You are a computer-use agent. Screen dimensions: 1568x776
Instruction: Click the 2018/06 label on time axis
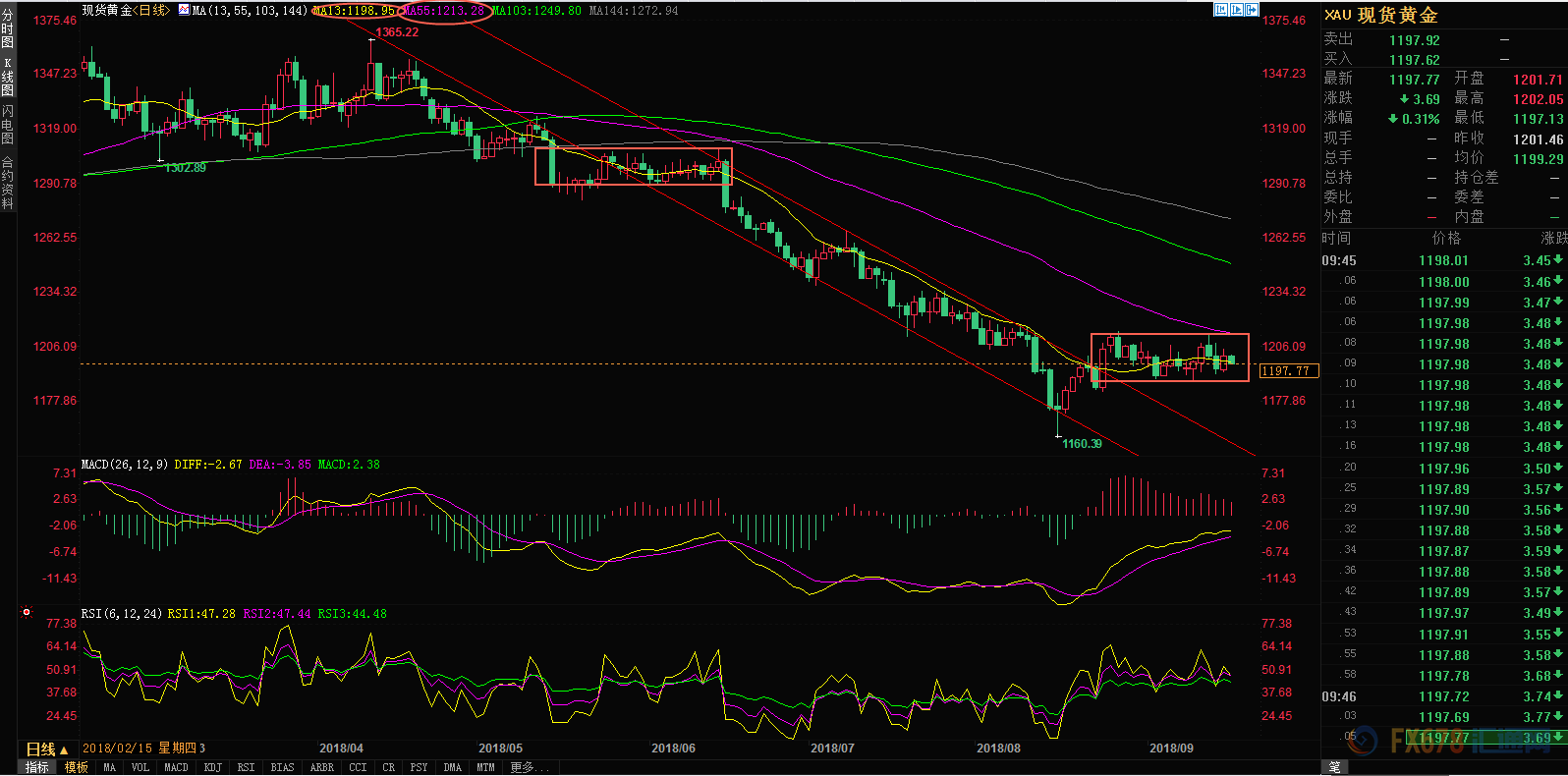click(673, 748)
